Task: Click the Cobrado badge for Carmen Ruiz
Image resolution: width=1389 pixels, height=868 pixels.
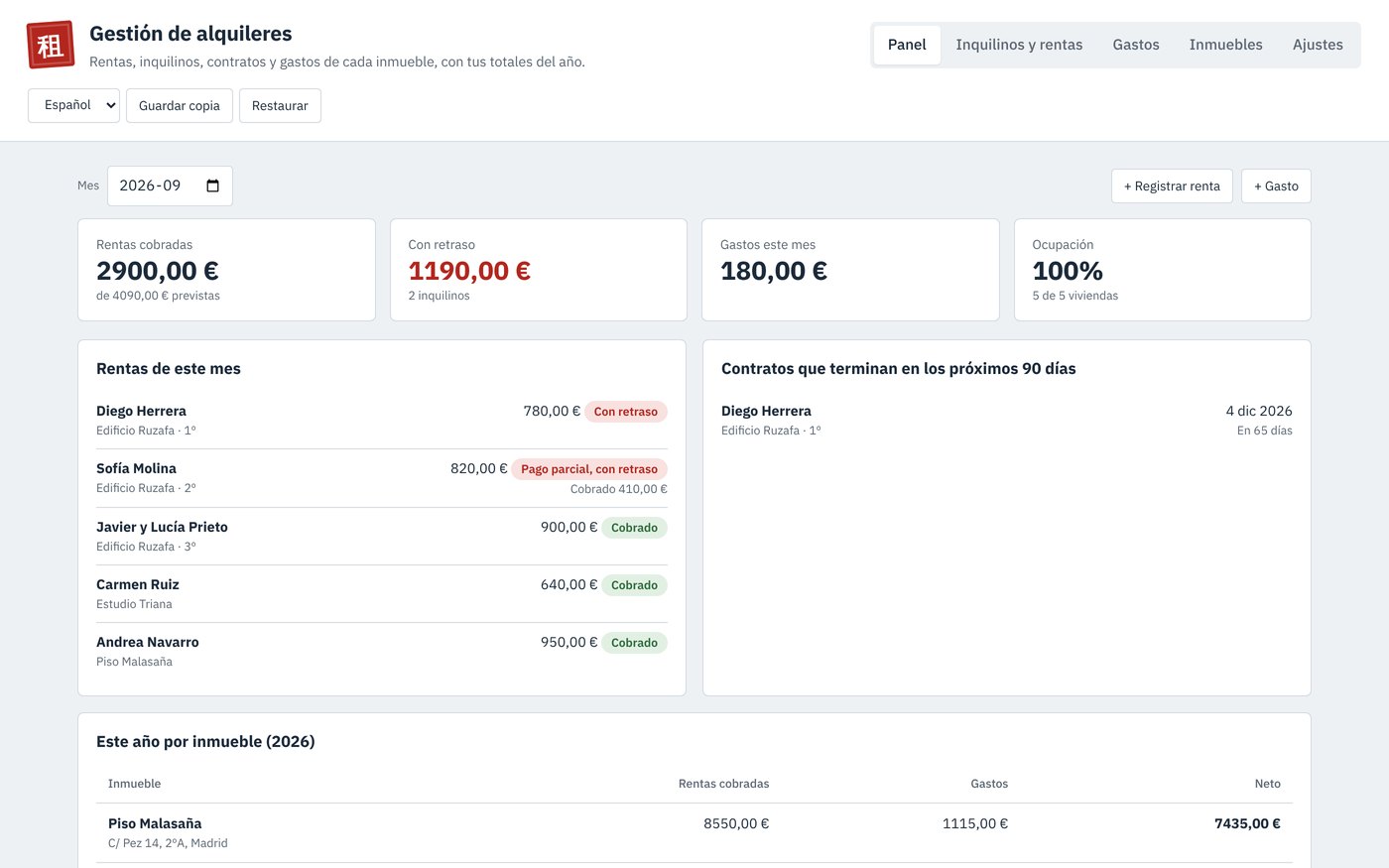Action: (x=634, y=585)
